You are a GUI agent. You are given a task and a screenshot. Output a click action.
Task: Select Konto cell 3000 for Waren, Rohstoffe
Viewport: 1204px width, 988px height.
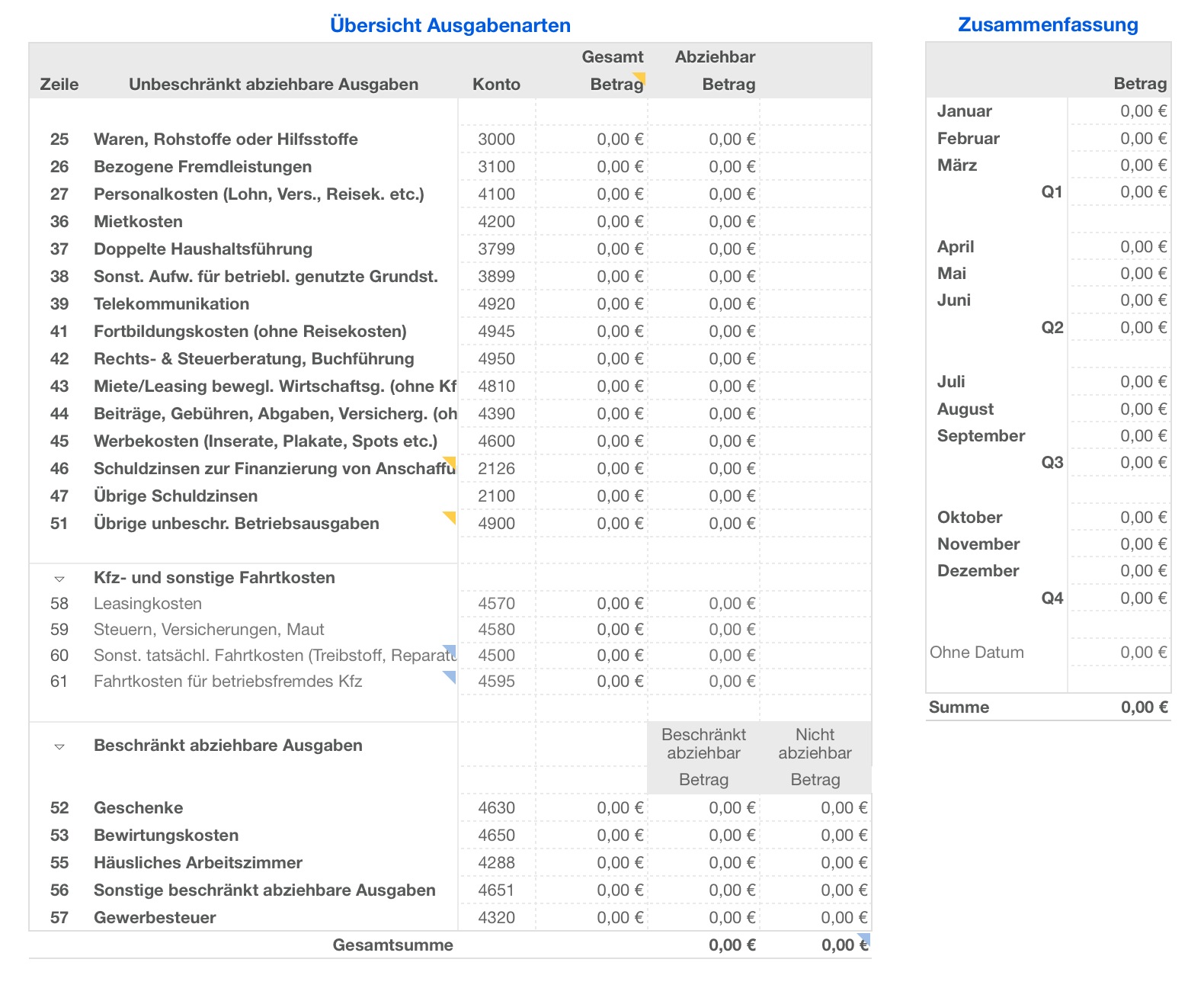(496, 140)
